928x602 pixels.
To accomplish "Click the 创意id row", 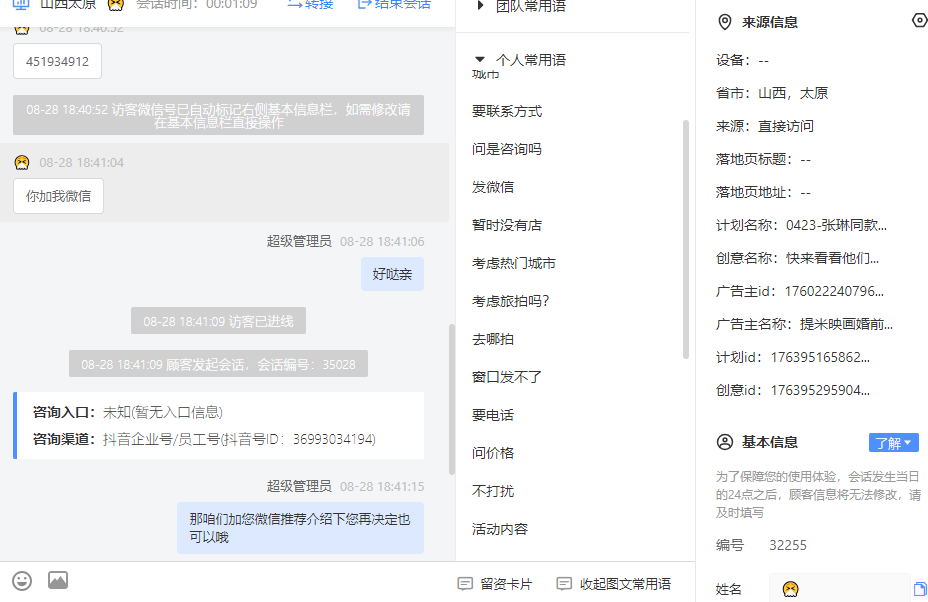I will pyautogui.click(x=793, y=391).
